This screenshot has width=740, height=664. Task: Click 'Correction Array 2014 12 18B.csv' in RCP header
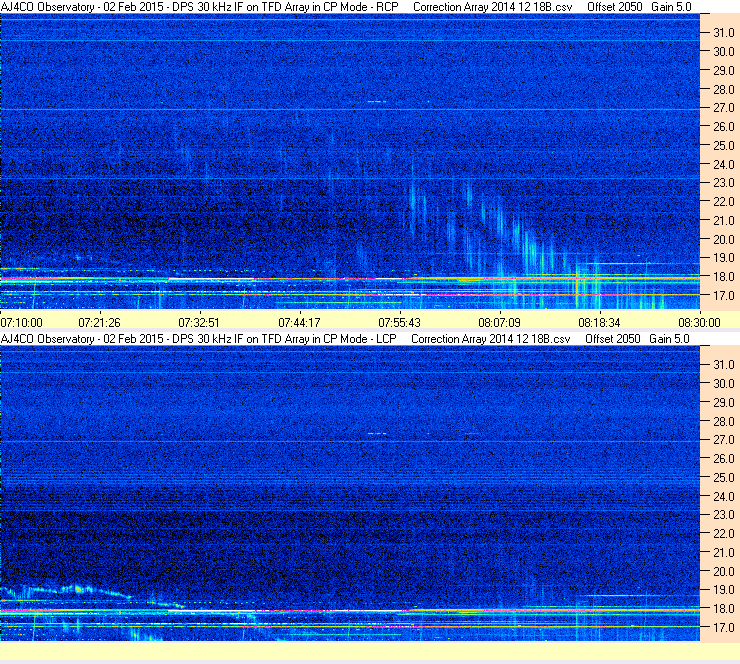click(492, 7)
